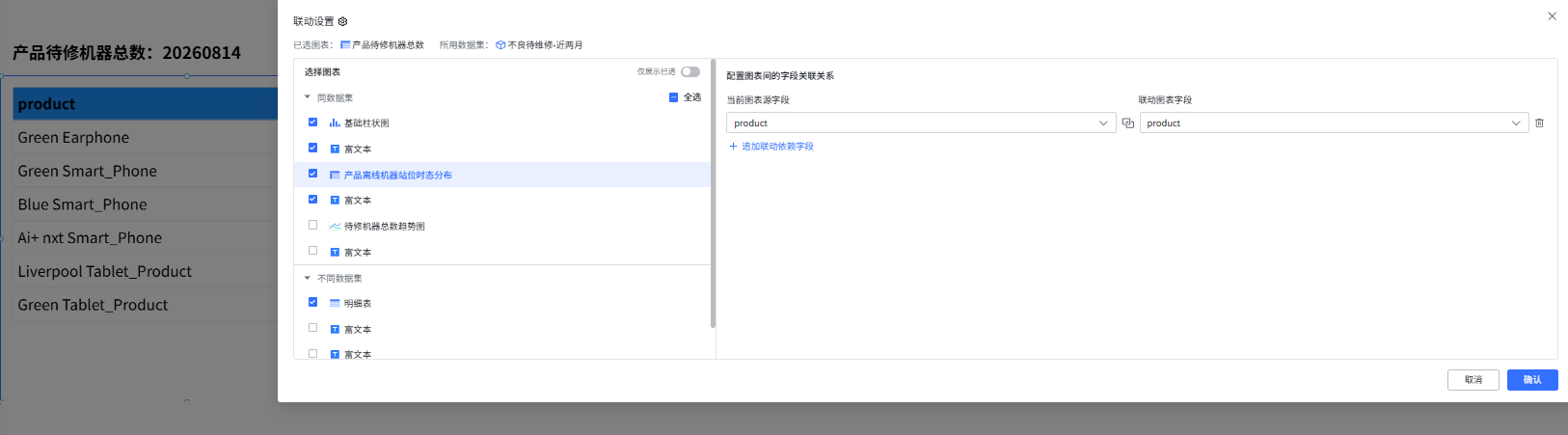The image size is (1568, 435).
Task: Click the plus icon before 追加联动依赖字段
Action: (x=733, y=147)
